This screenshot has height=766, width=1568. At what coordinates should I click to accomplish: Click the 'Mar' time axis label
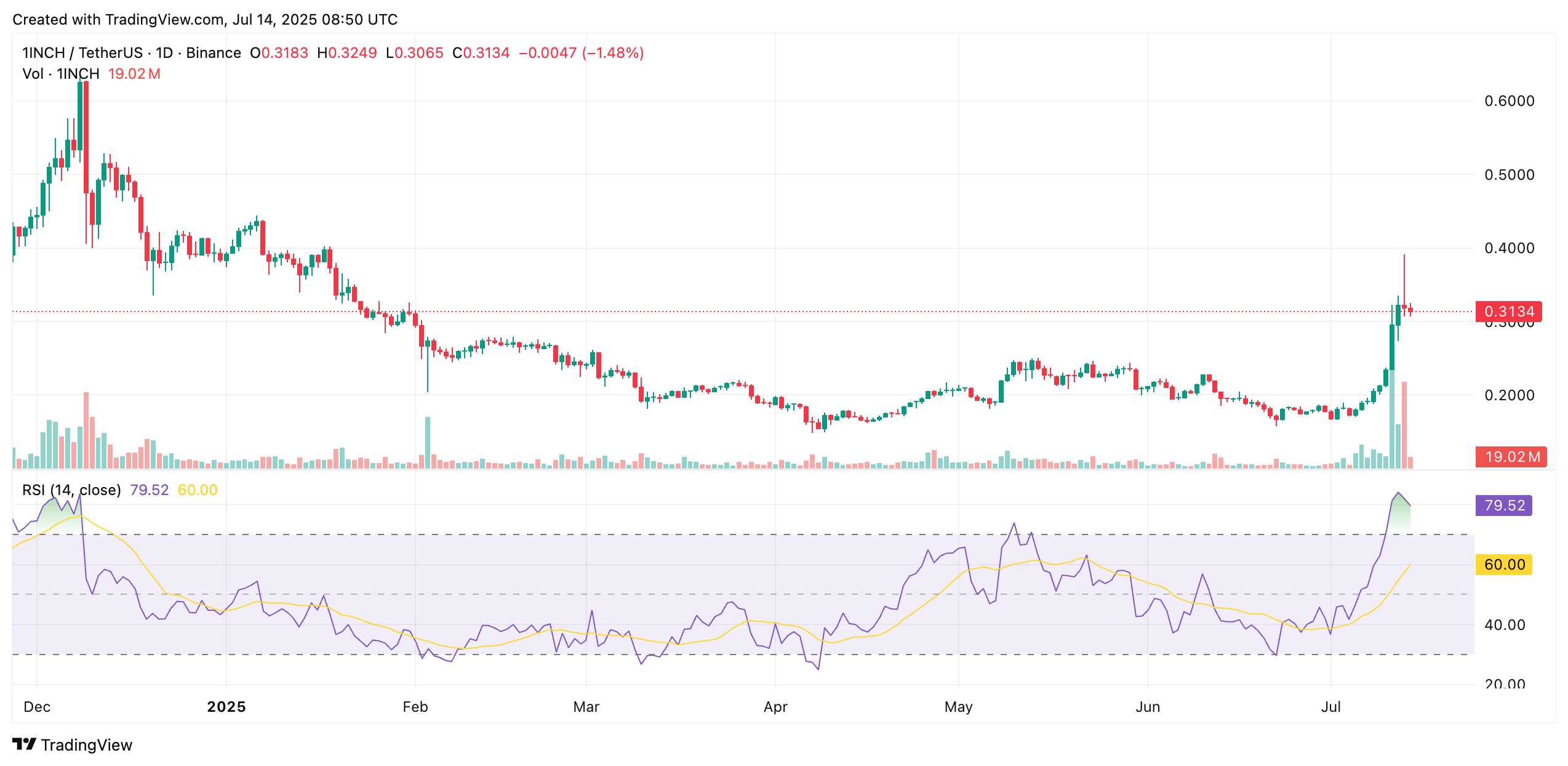click(586, 707)
